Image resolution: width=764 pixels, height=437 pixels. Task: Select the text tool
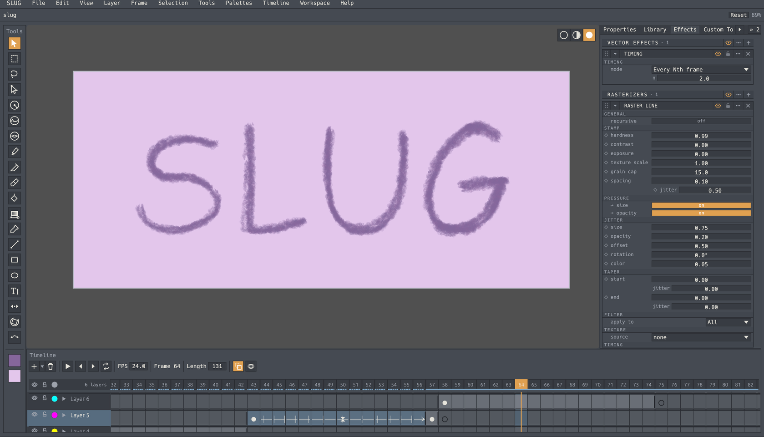tap(14, 291)
